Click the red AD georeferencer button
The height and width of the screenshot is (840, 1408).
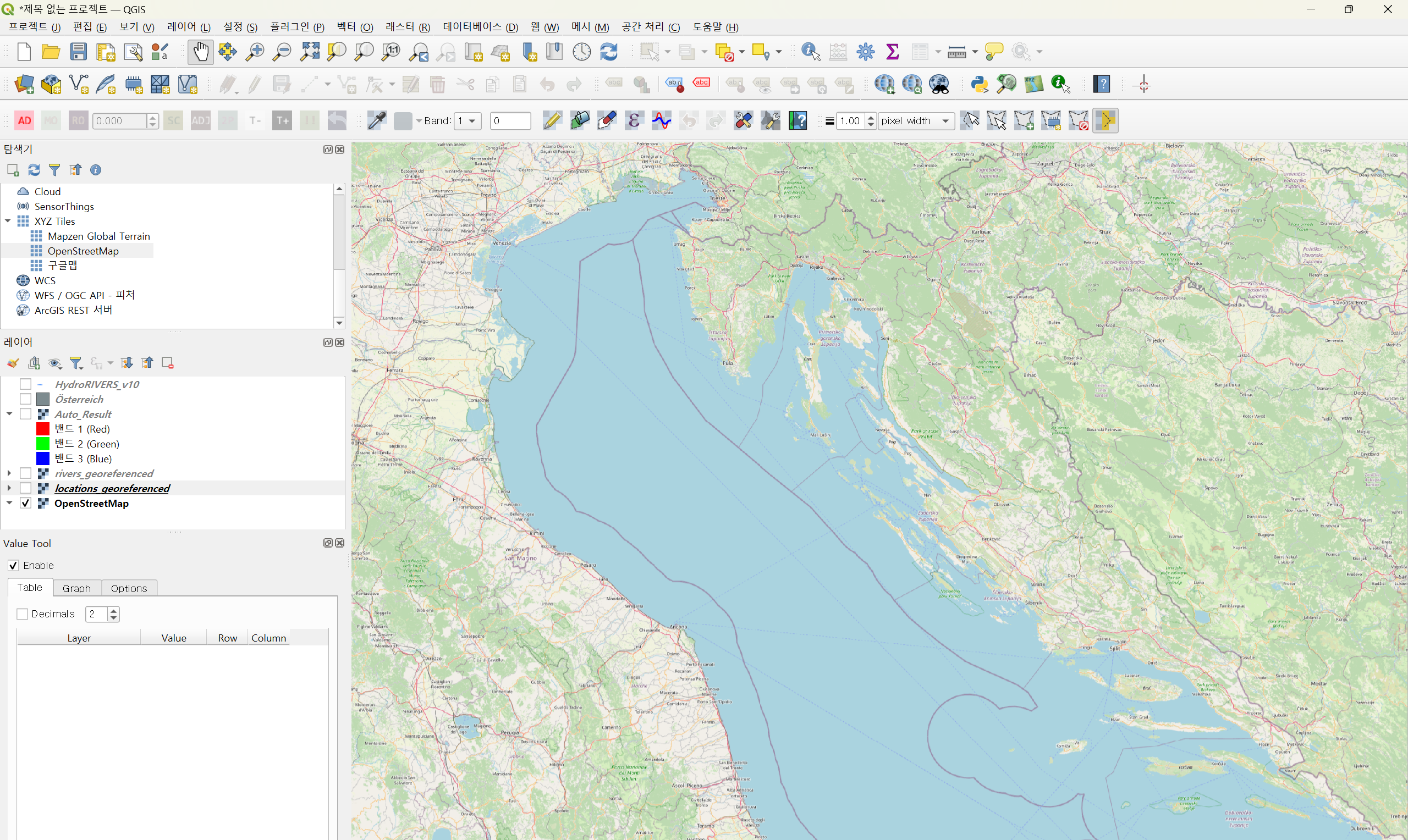click(x=24, y=120)
